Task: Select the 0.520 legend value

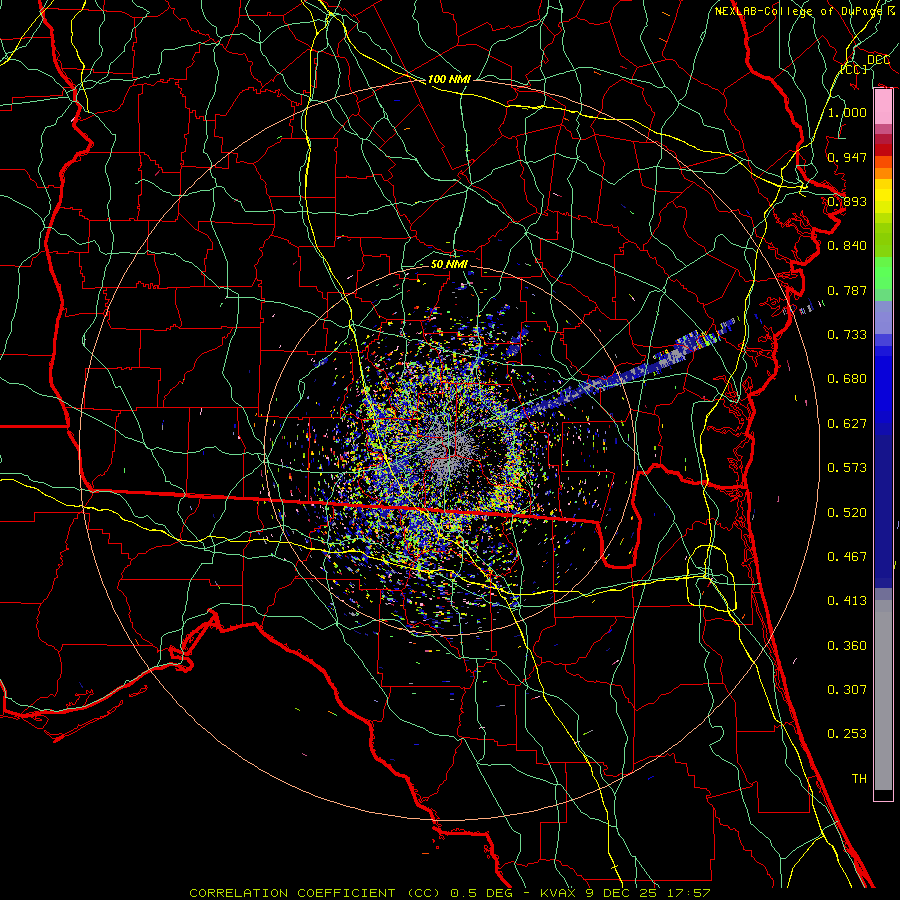Action: point(847,513)
